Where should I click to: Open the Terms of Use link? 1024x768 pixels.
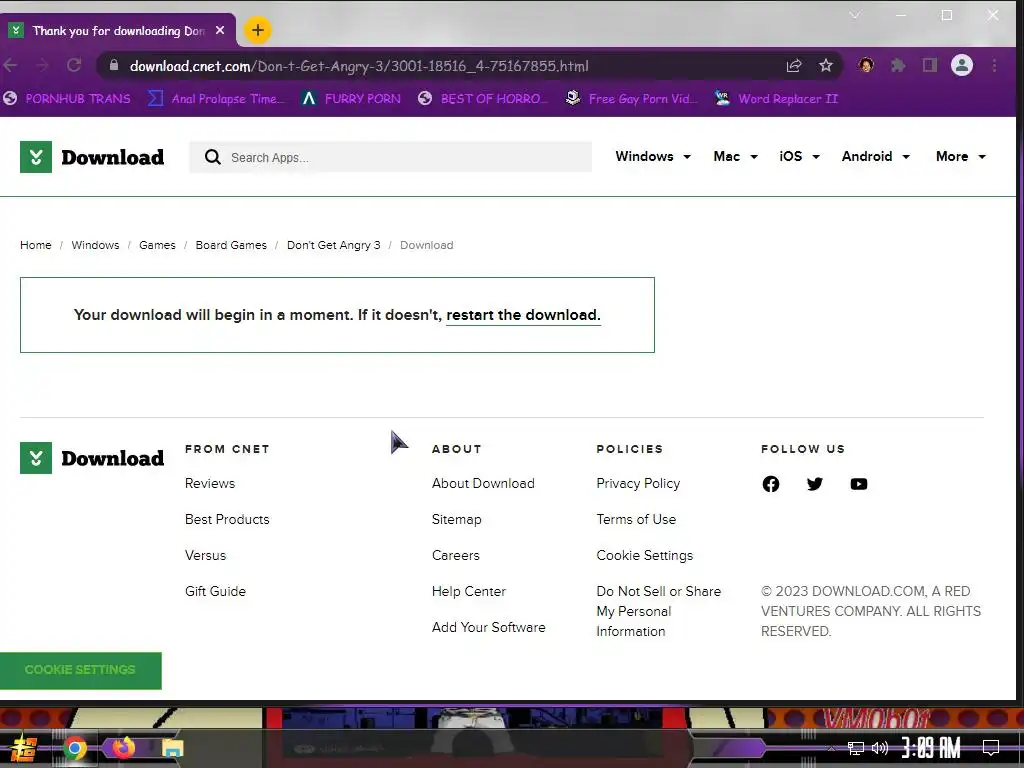(636, 520)
